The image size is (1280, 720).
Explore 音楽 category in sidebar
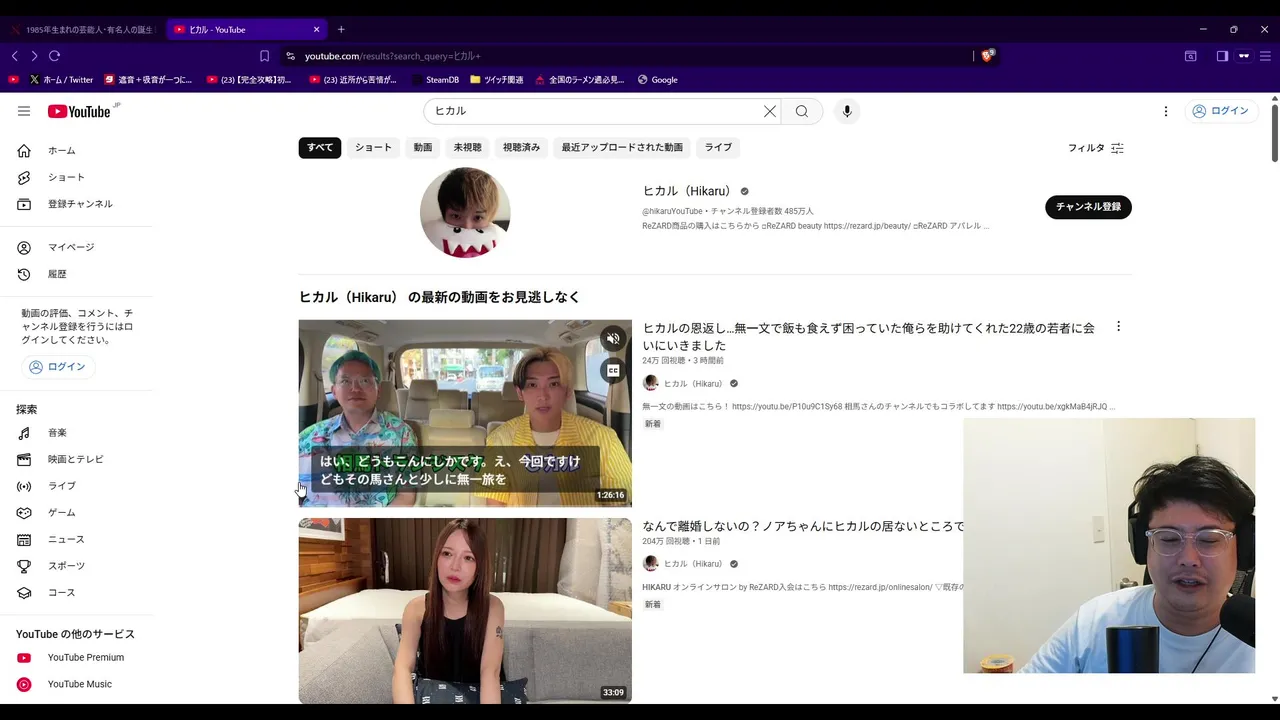(x=76, y=433)
